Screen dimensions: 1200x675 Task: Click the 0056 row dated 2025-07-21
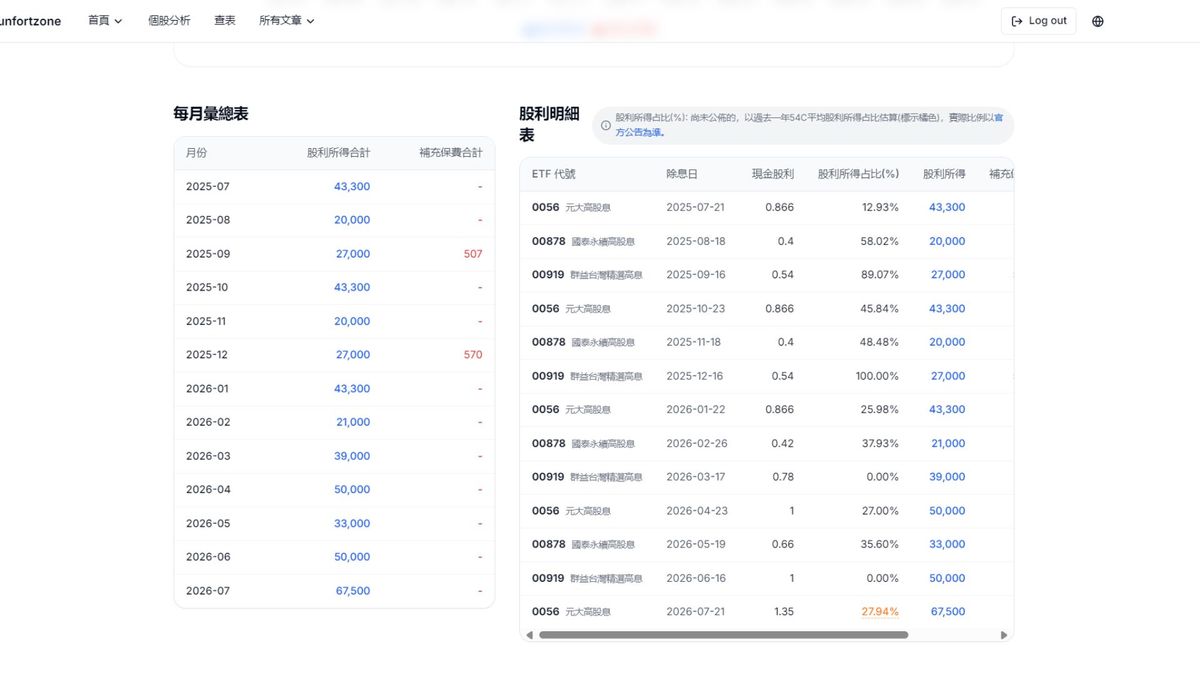[766, 207]
